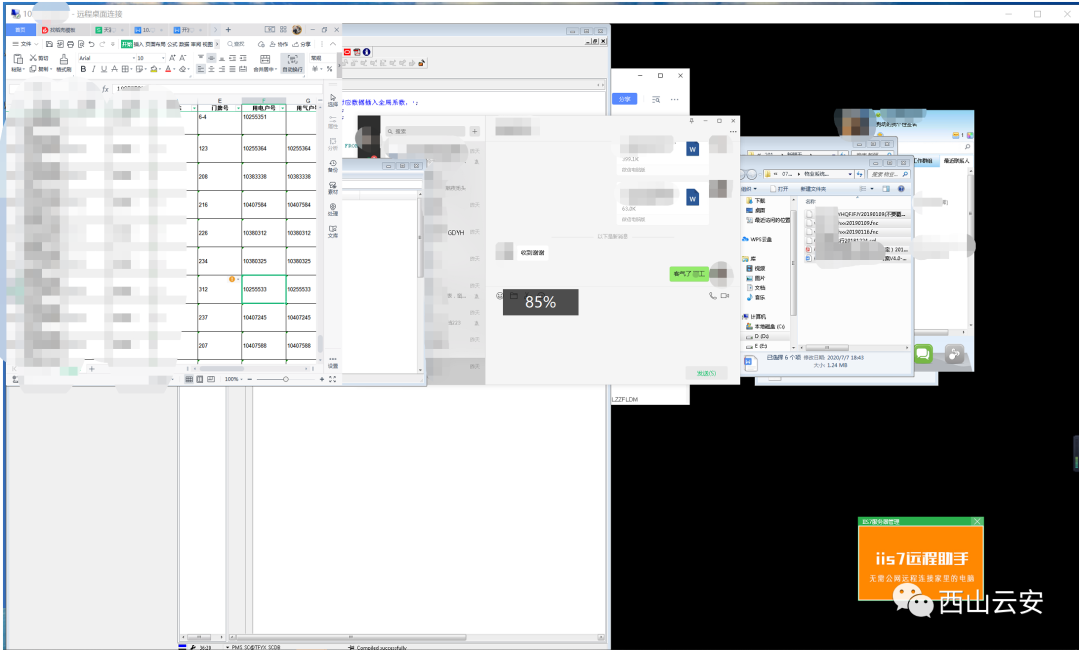Open the Explorer view options dropdown
Image resolution: width=1080 pixels, height=650 pixels.
pos(872,189)
